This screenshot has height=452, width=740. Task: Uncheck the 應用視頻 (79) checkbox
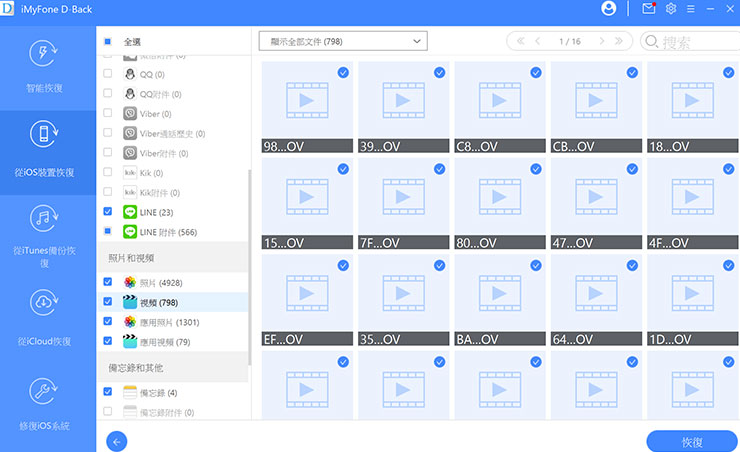pyautogui.click(x=108, y=341)
